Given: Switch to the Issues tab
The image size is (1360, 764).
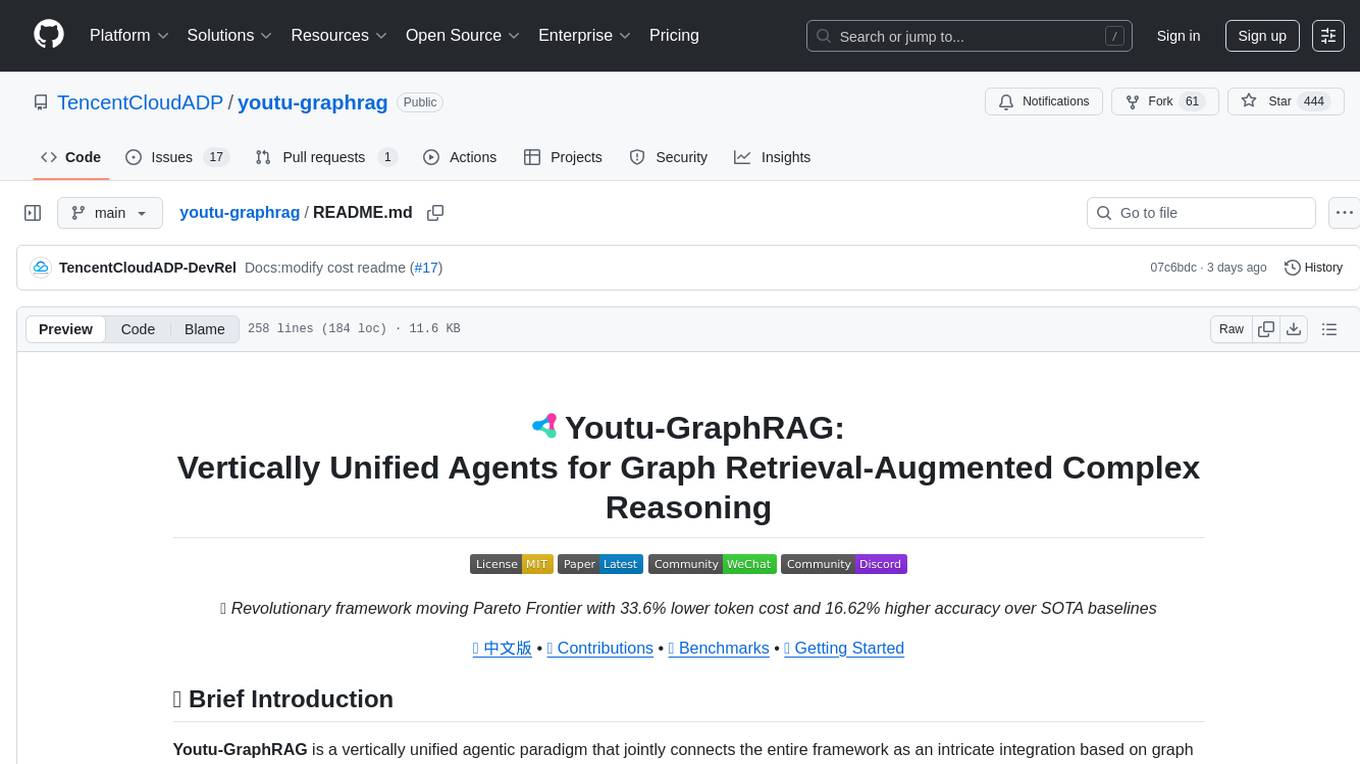Looking at the screenshot, I should (x=176, y=157).
